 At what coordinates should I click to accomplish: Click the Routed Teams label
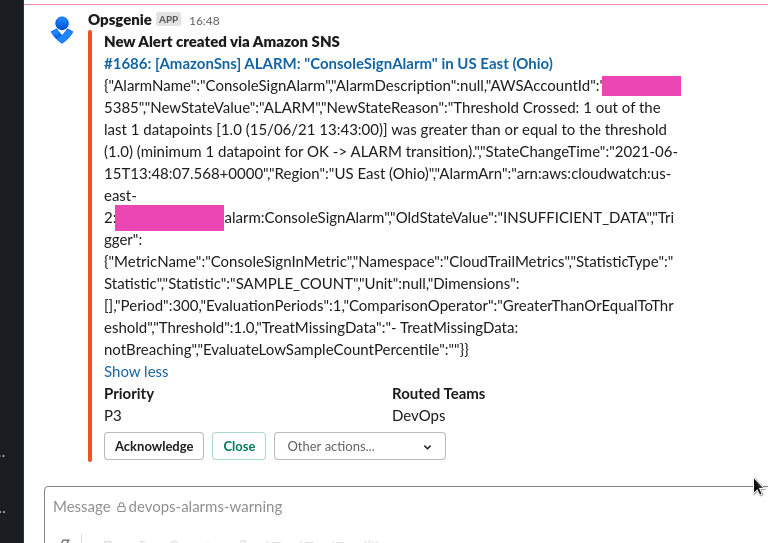(x=439, y=394)
